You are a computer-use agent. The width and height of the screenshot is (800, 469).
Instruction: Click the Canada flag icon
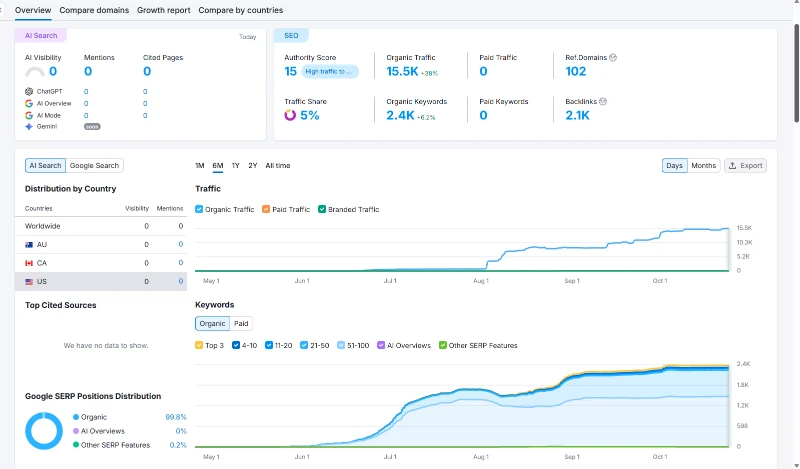click(x=29, y=263)
